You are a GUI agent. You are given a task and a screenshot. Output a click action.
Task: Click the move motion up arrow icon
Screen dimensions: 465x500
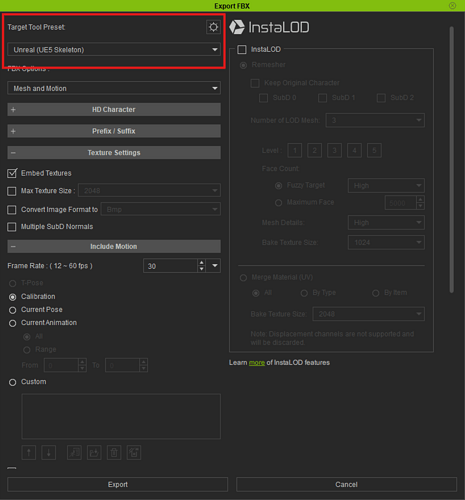tap(29, 453)
